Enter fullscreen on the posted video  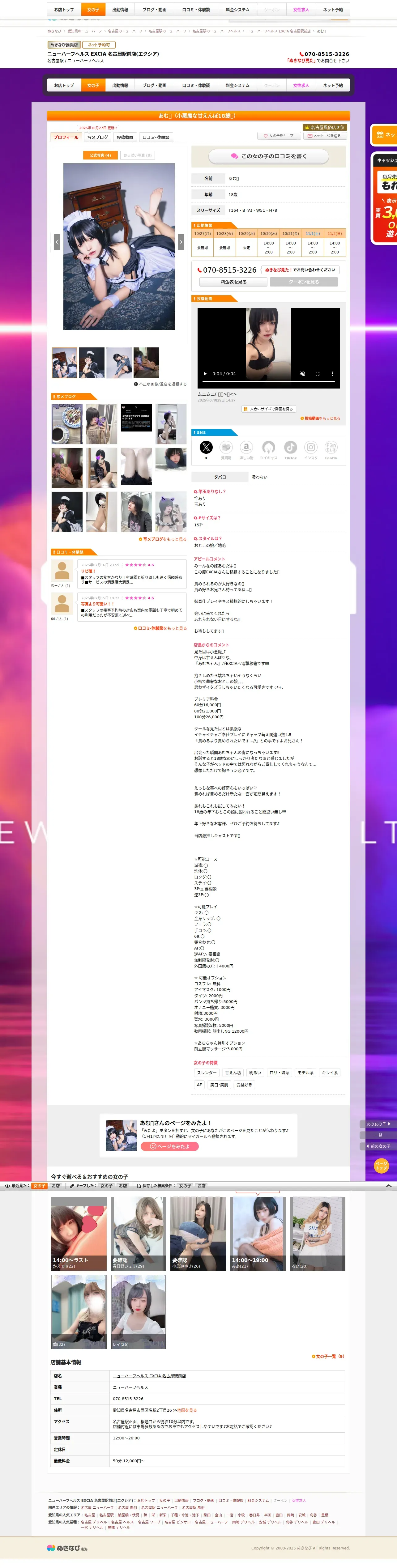point(317,374)
